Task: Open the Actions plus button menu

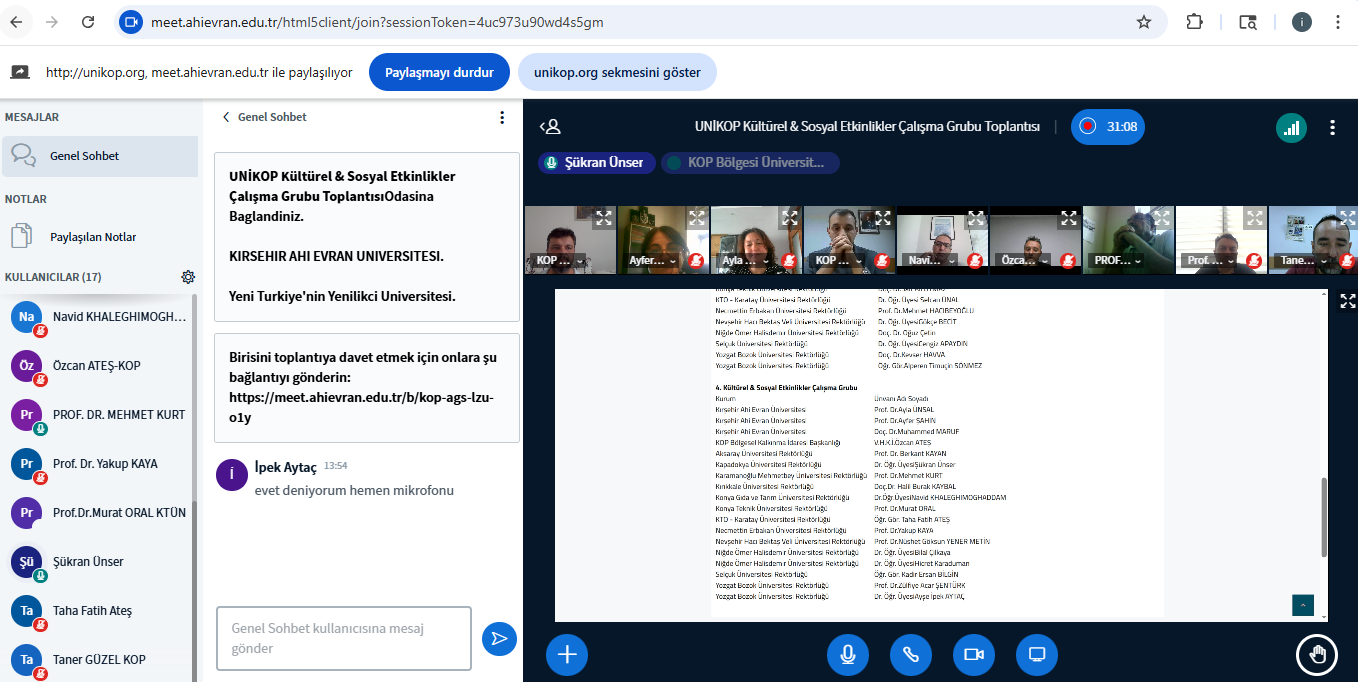Action: pos(567,654)
